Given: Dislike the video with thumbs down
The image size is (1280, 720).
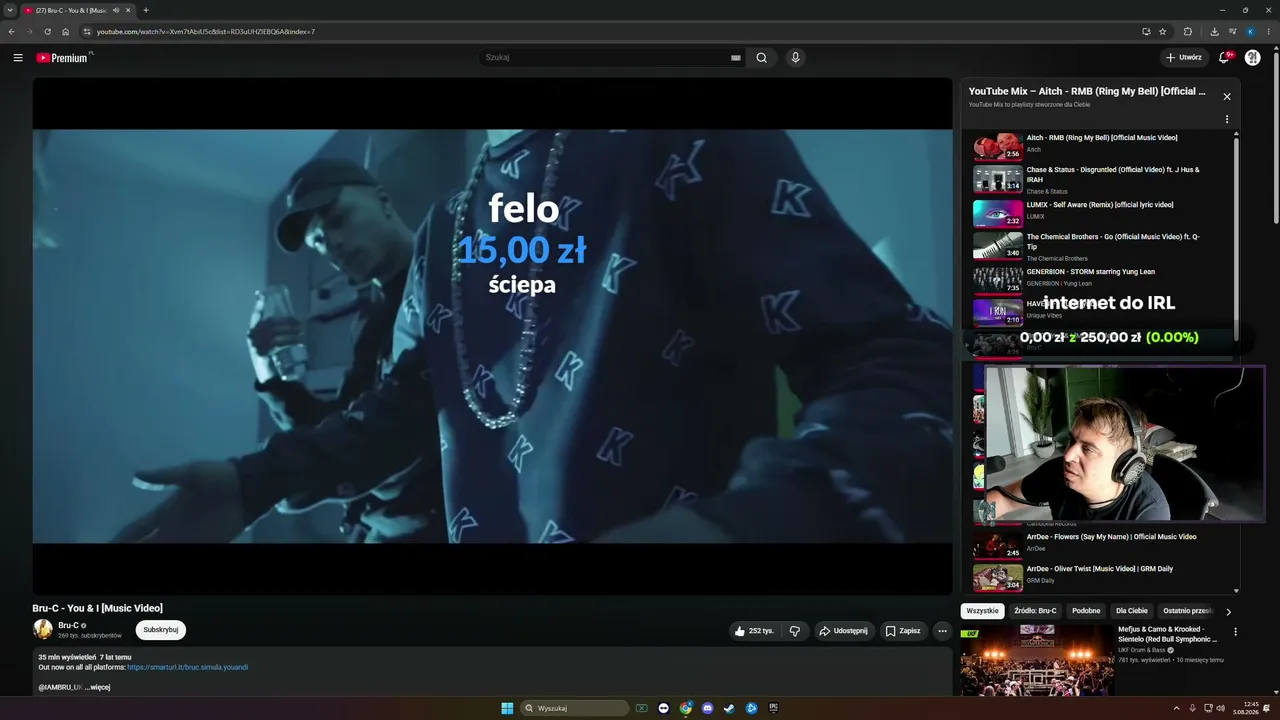Looking at the screenshot, I should (x=795, y=631).
